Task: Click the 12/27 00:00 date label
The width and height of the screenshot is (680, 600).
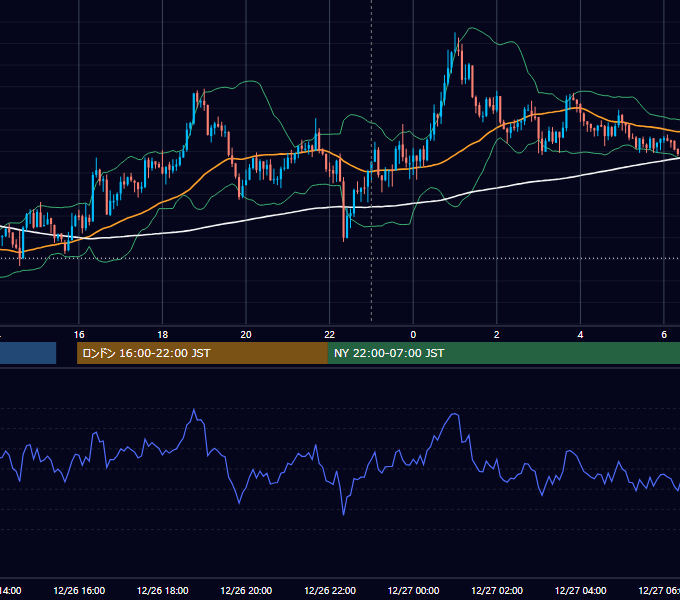Action: pyautogui.click(x=413, y=590)
